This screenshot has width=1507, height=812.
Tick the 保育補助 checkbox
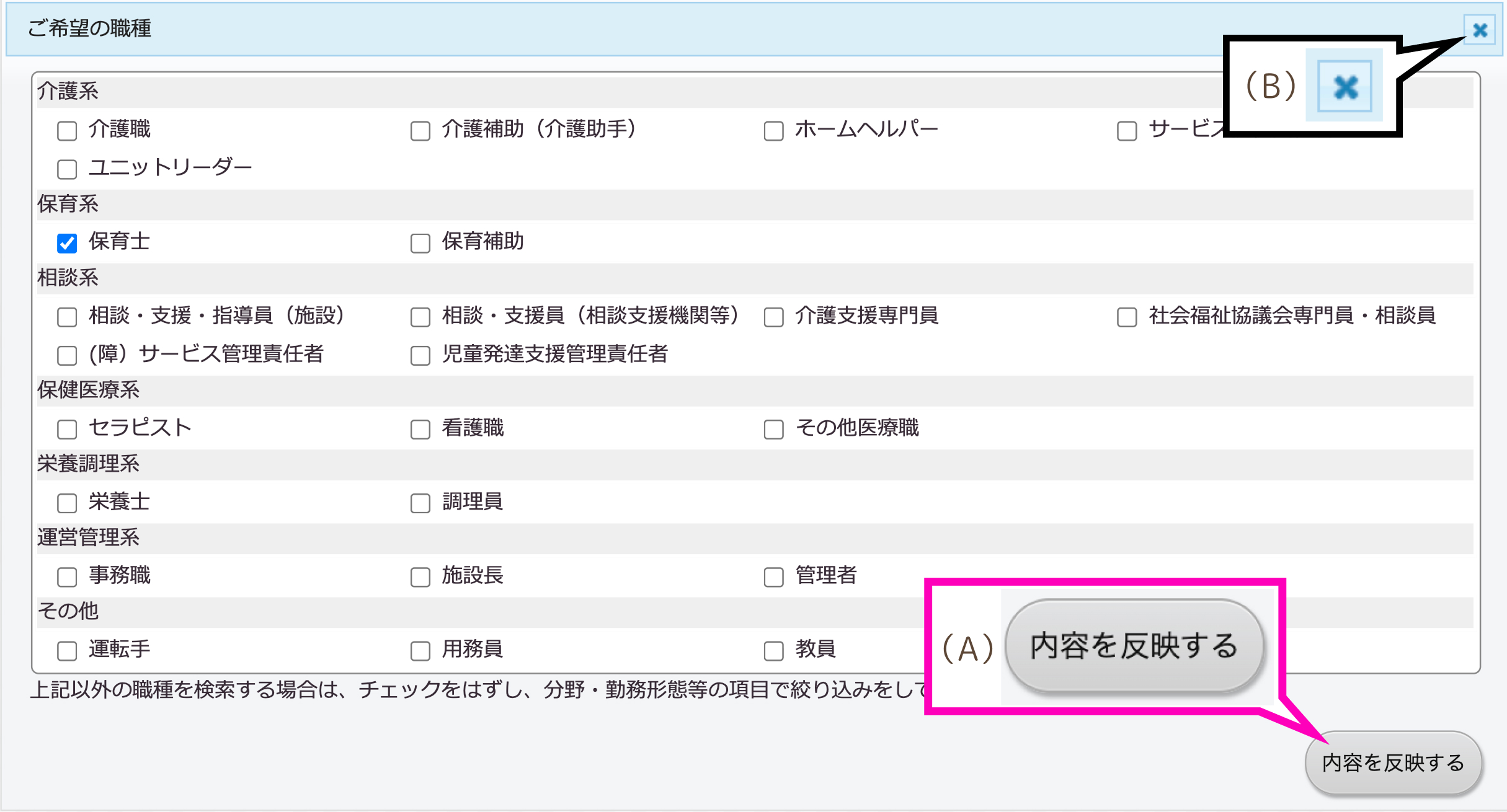pos(420,243)
